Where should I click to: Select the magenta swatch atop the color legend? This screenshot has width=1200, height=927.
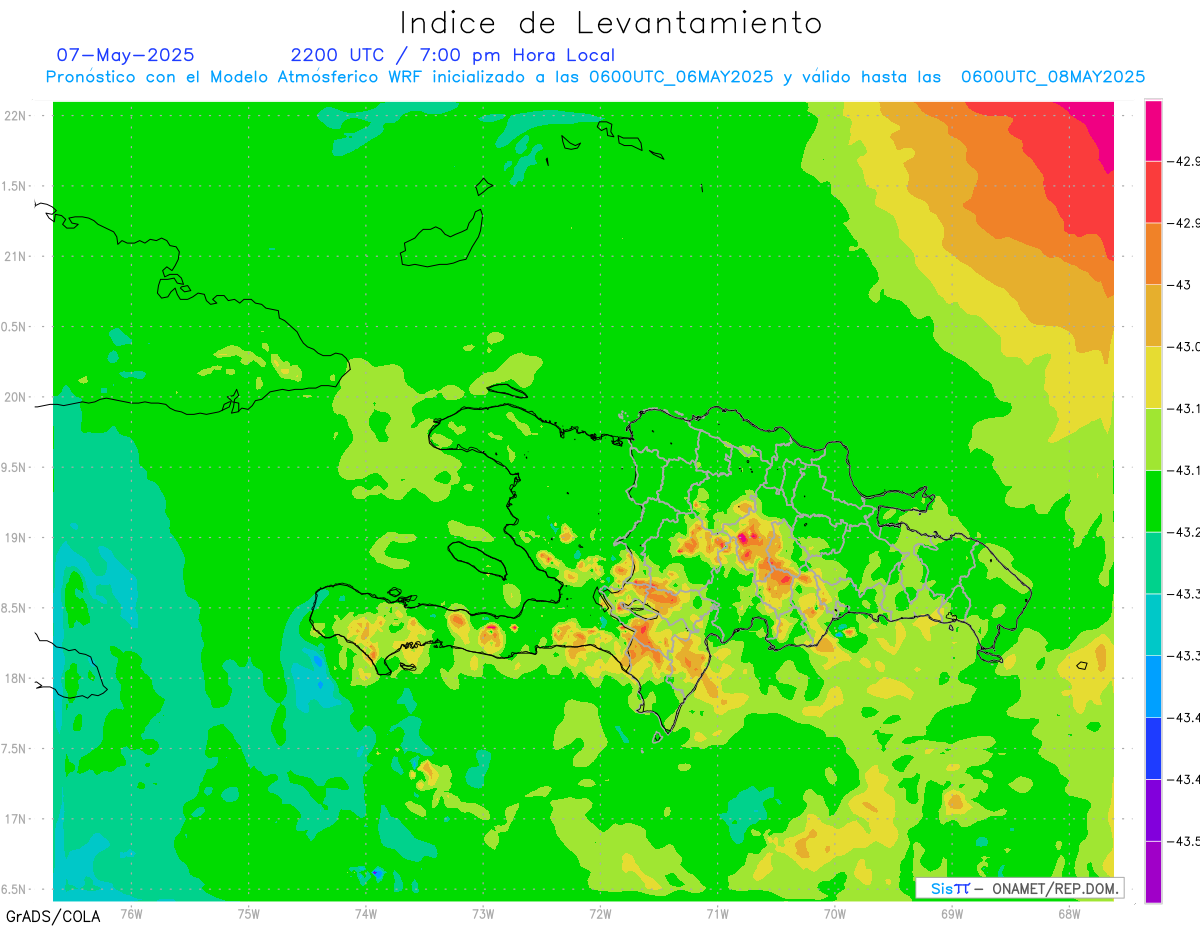coord(1153,131)
